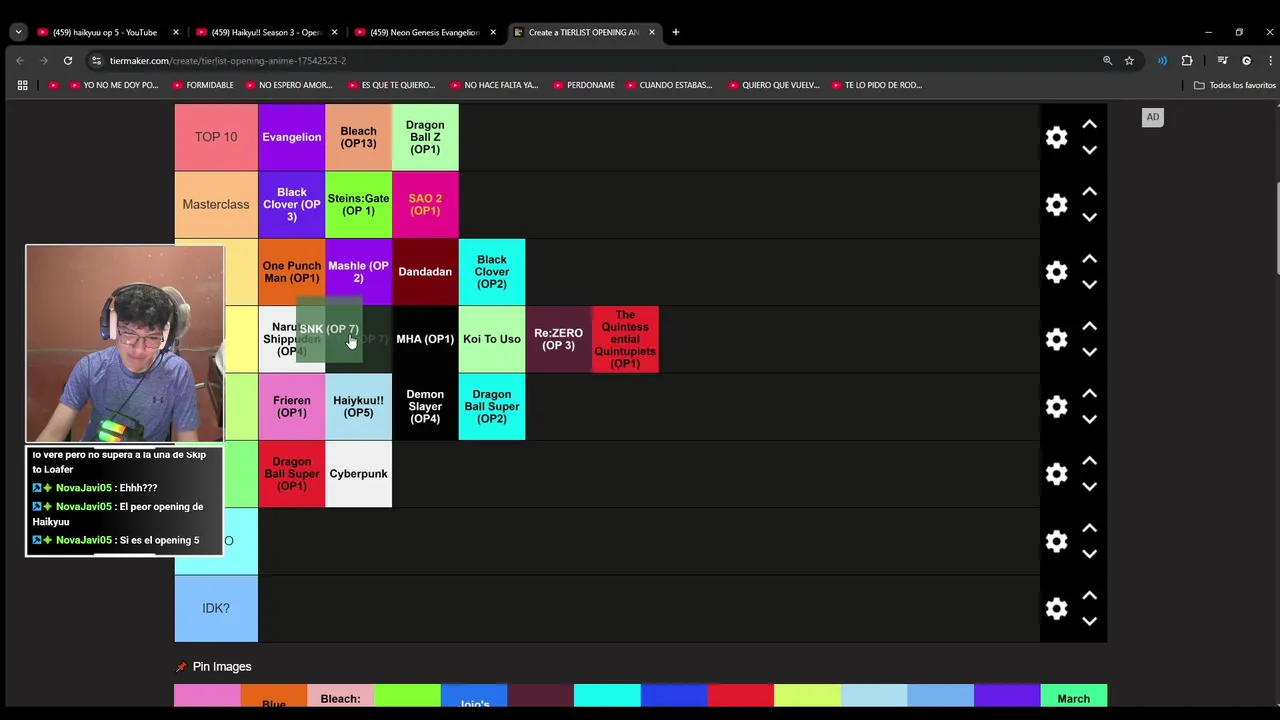Screen dimensions: 1280x720
Task: Move Dandadan row down with arrow
Action: pos(1089,285)
